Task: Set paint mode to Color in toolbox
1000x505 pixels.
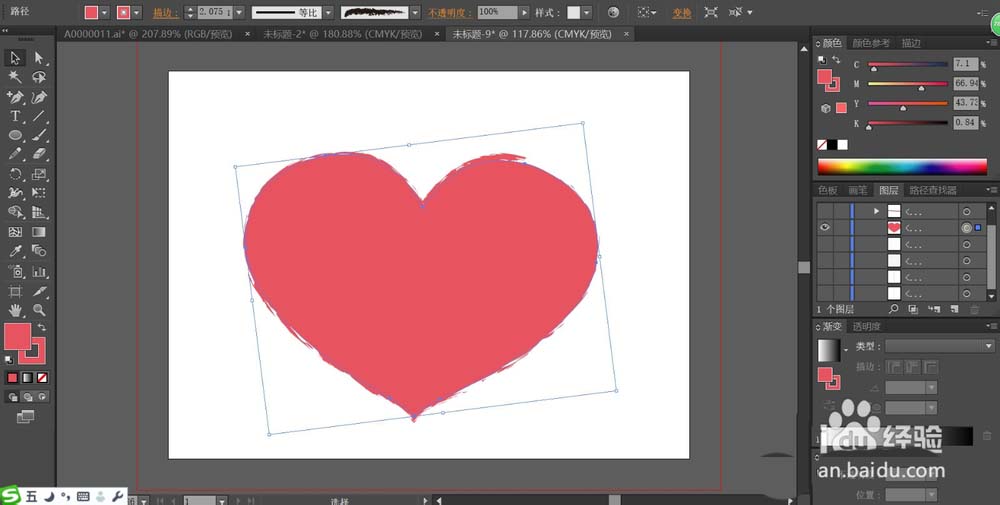Action: pos(12,377)
